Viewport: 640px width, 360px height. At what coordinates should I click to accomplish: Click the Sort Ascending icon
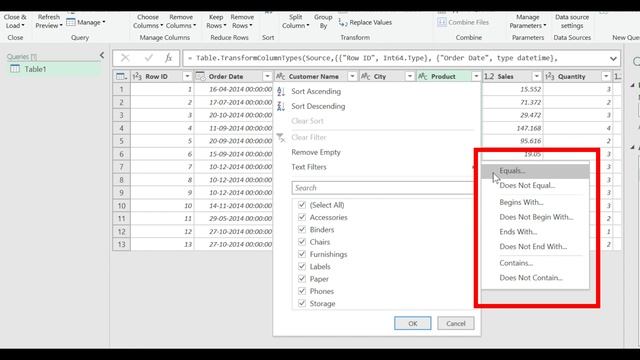281,92
